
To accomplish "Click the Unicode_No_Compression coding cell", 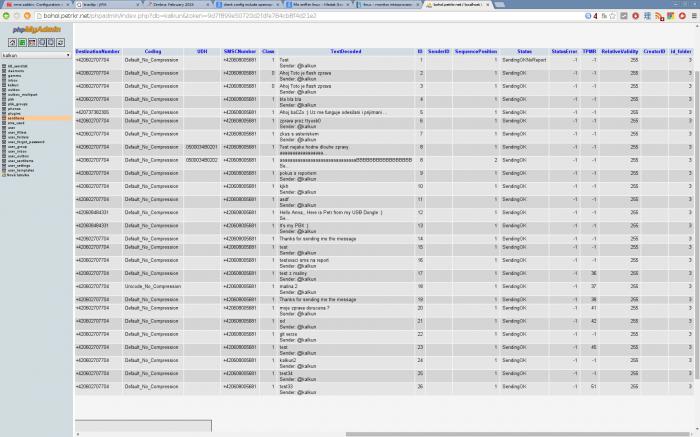I will coord(153,287).
